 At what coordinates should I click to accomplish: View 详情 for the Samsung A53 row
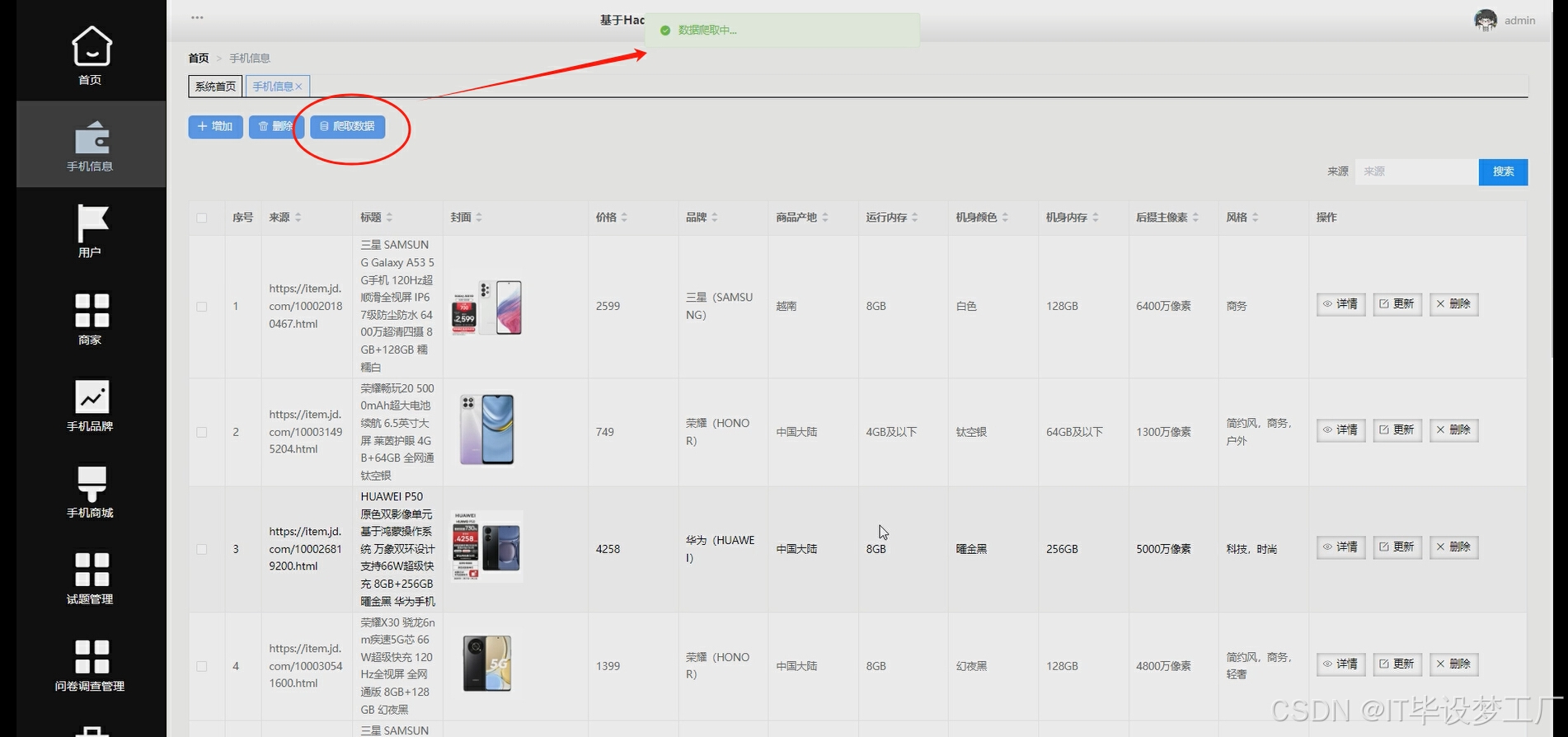[x=1340, y=304]
